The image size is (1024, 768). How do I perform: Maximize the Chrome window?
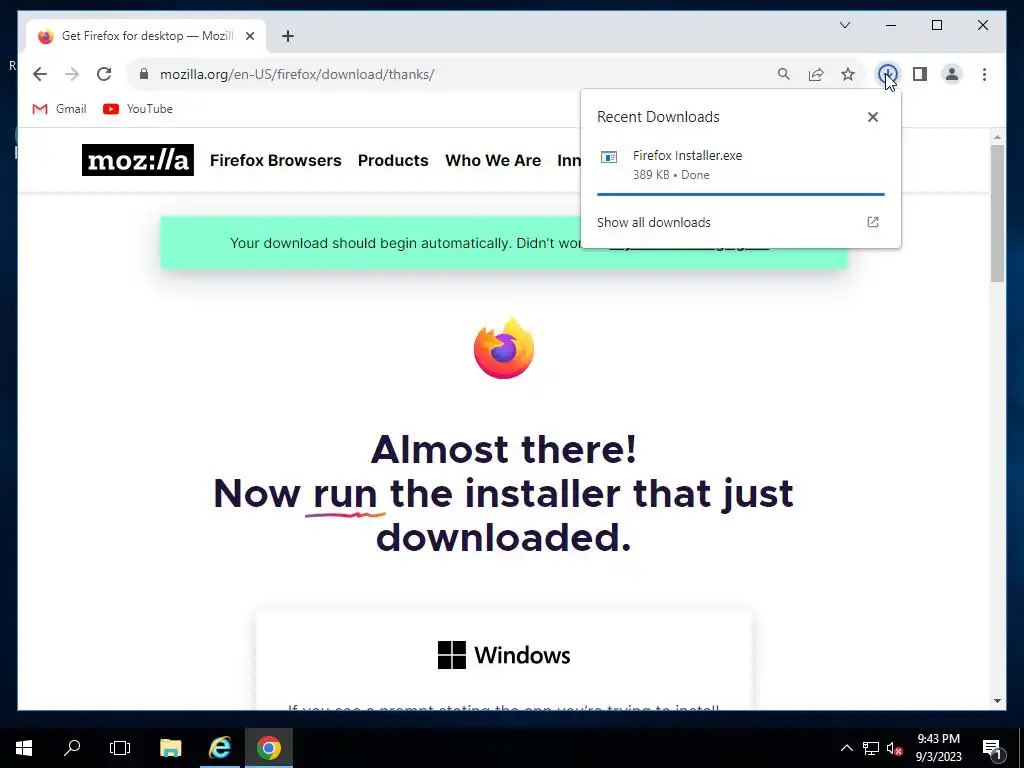936,25
